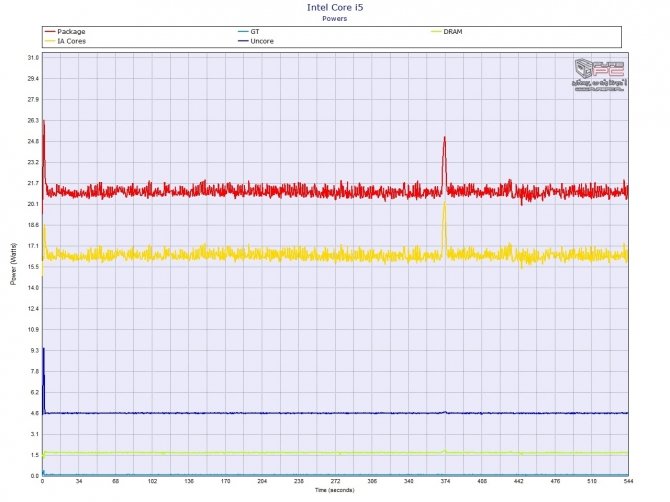Click the 68 seconds x-axis label
Image resolution: width=670 pixels, height=502 pixels.
116,481
